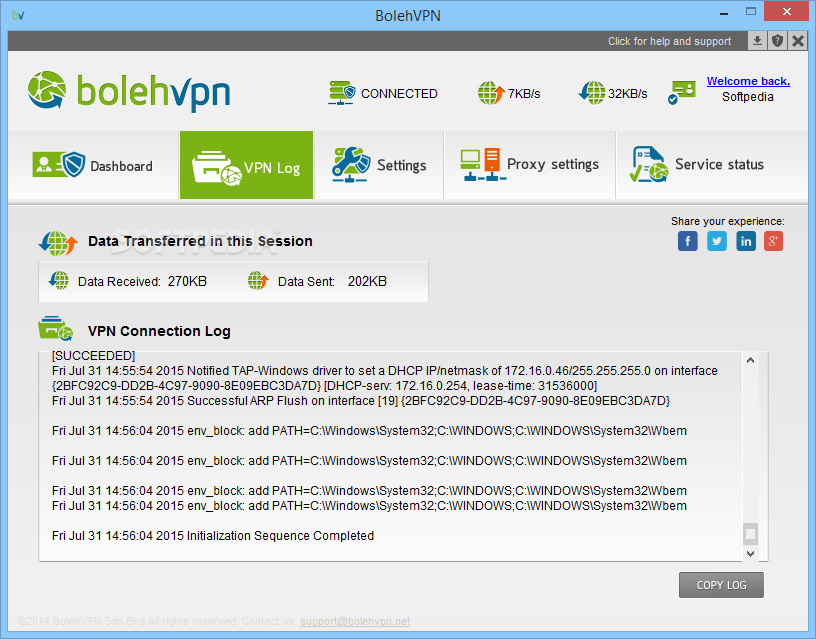Click the user account card icon

click(x=682, y=92)
